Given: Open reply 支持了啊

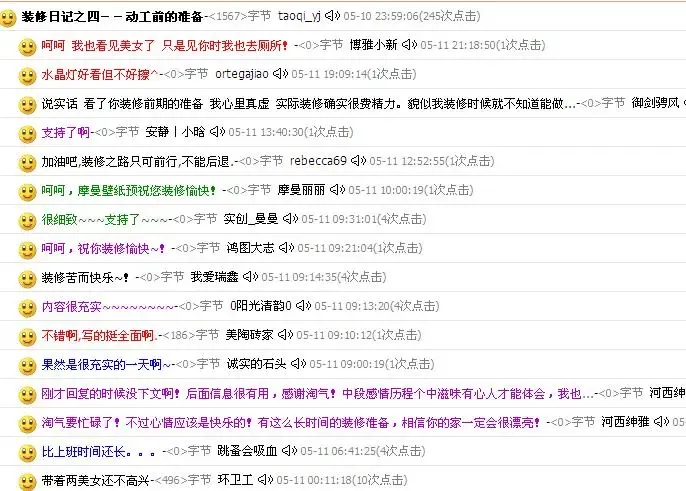Looking at the screenshot, I should coord(66,132).
